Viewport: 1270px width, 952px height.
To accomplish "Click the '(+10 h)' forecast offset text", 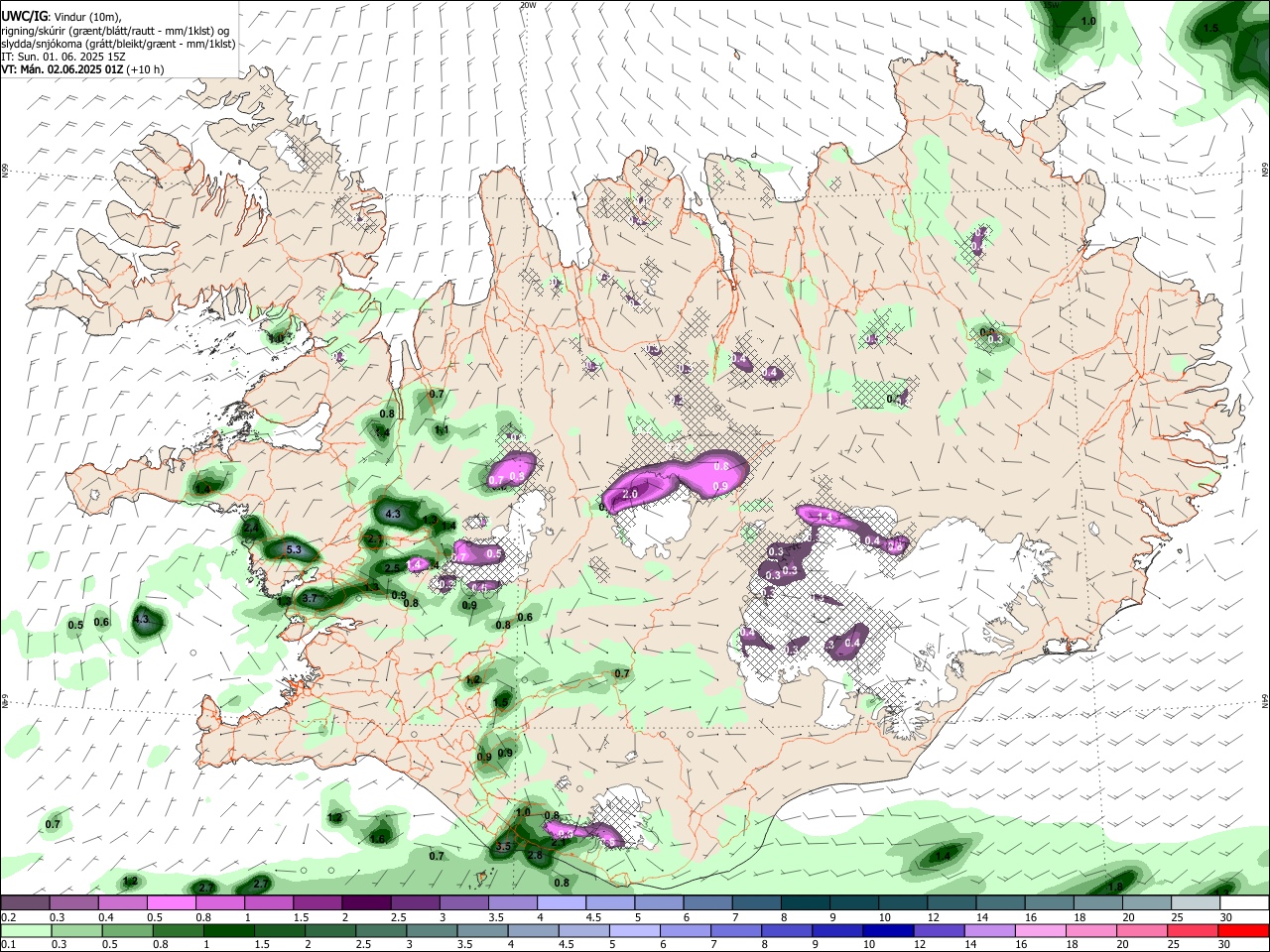I will pos(146,69).
